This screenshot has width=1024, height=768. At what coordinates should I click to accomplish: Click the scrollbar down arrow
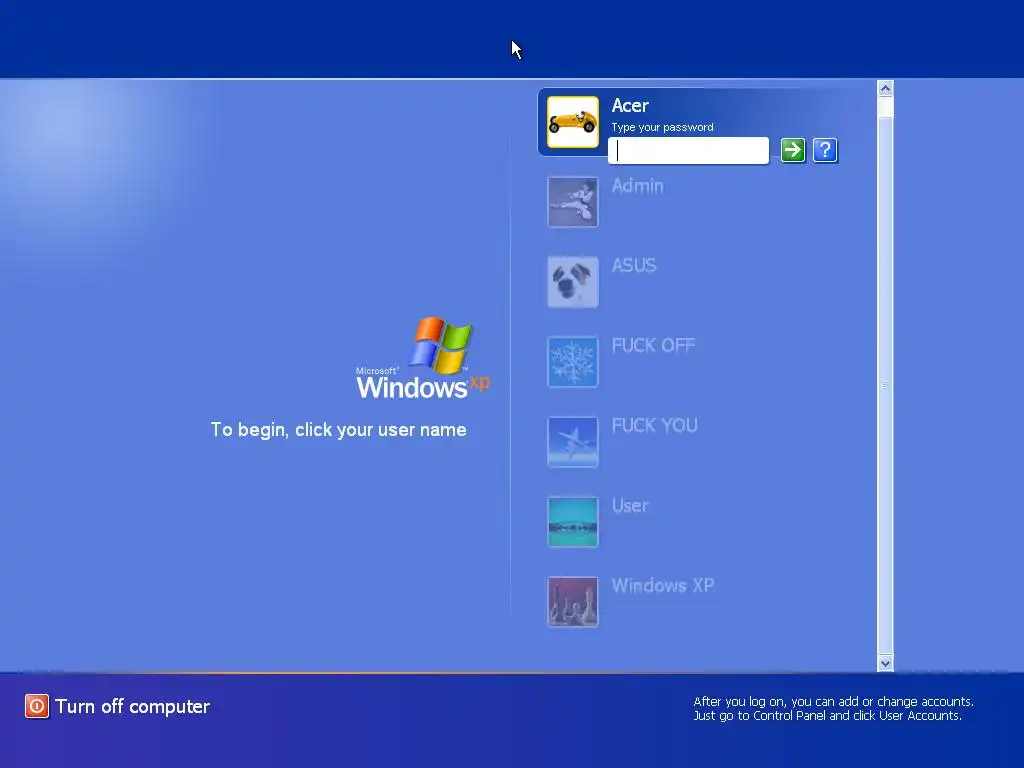coord(886,664)
